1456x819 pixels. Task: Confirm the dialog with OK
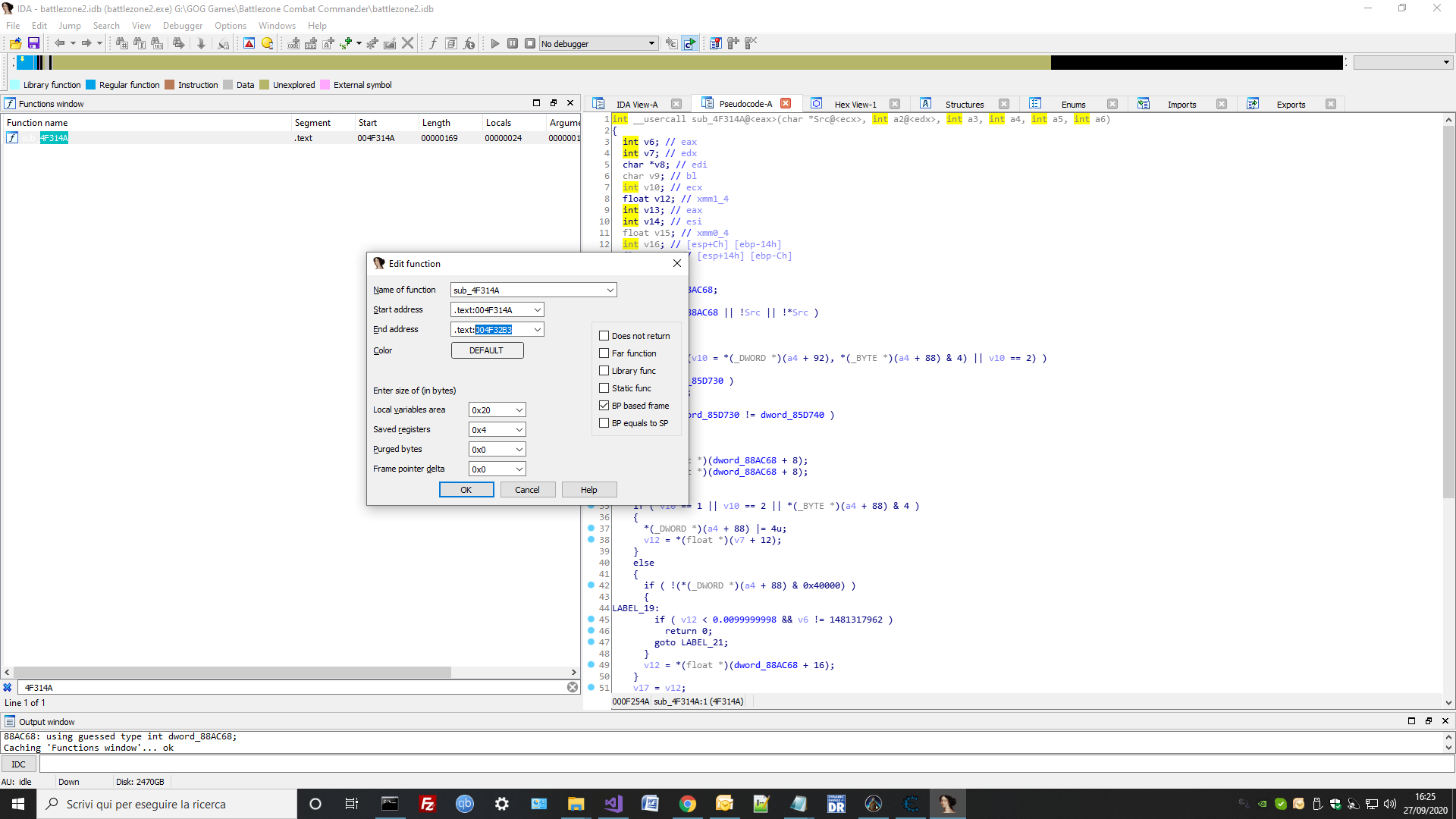tap(466, 490)
